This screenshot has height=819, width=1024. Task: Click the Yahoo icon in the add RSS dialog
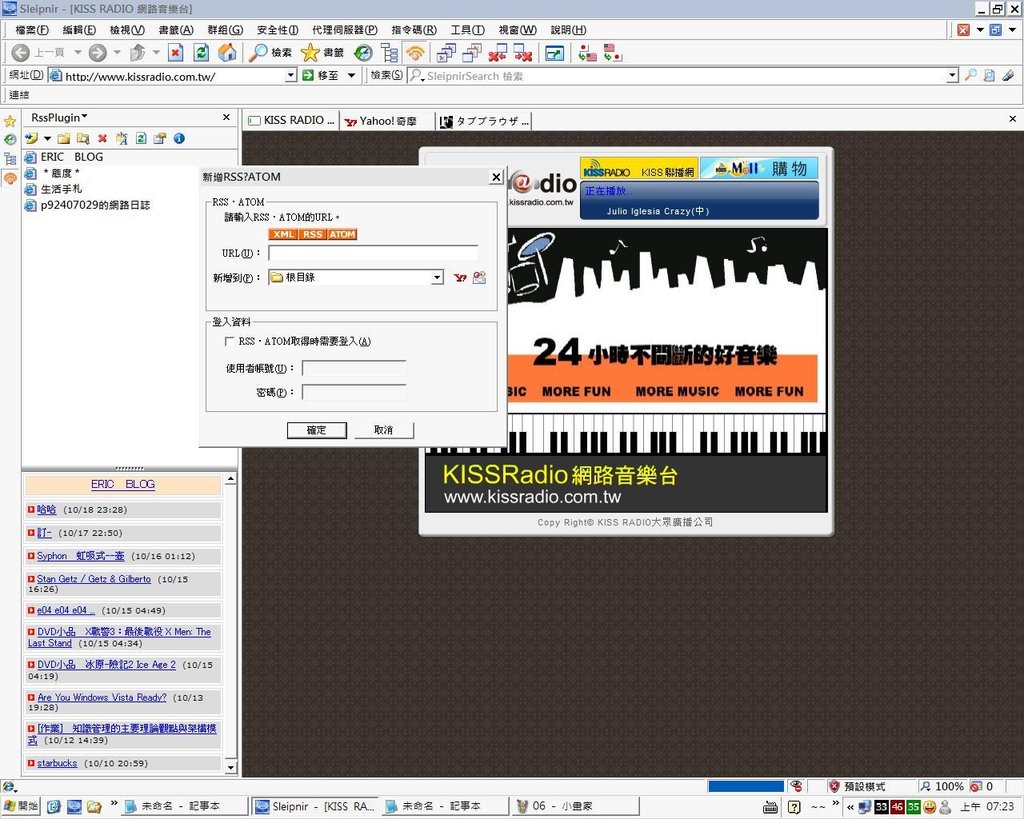(460, 278)
